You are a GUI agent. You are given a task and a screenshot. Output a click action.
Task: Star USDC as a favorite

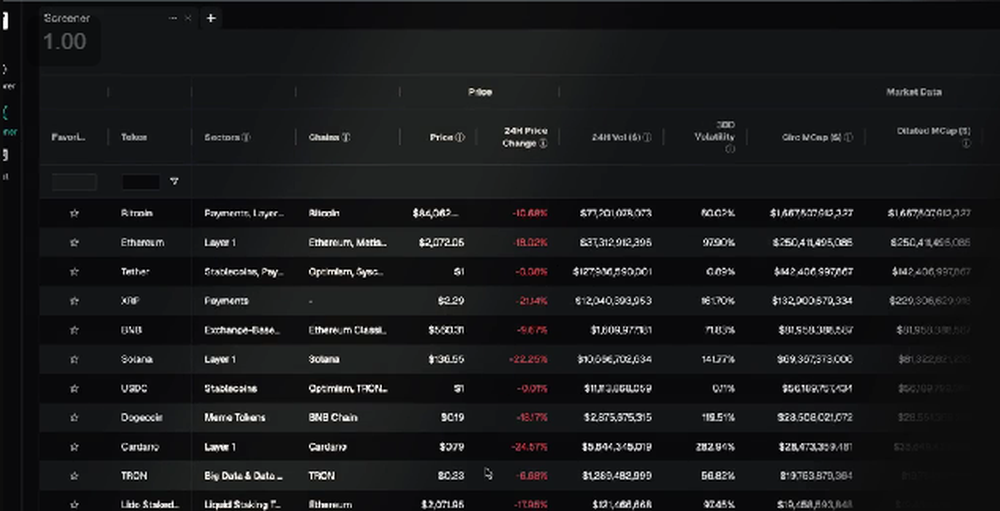pyautogui.click(x=74, y=389)
